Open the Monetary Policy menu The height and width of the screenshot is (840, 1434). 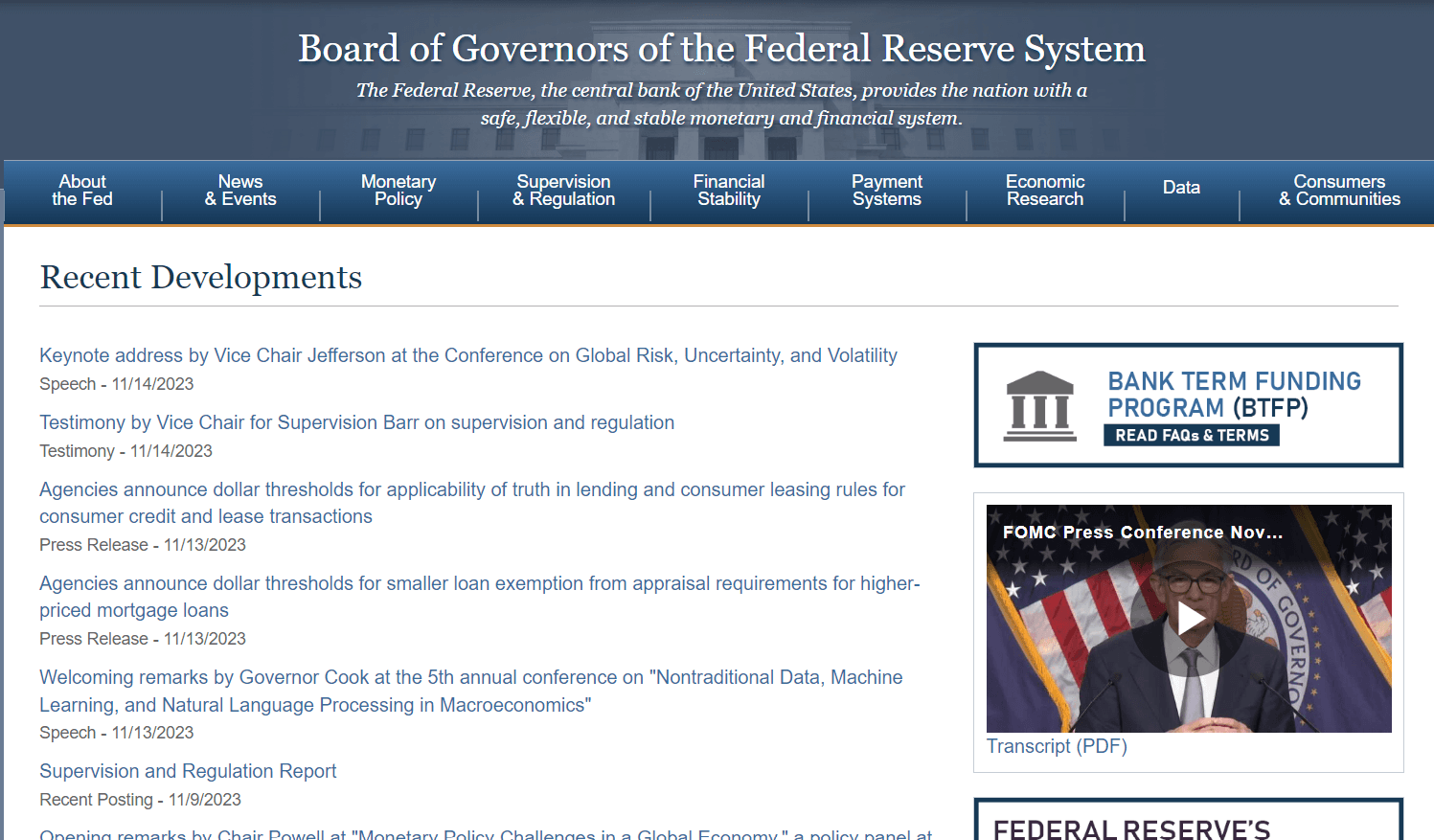pyautogui.click(x=398, y=191)
